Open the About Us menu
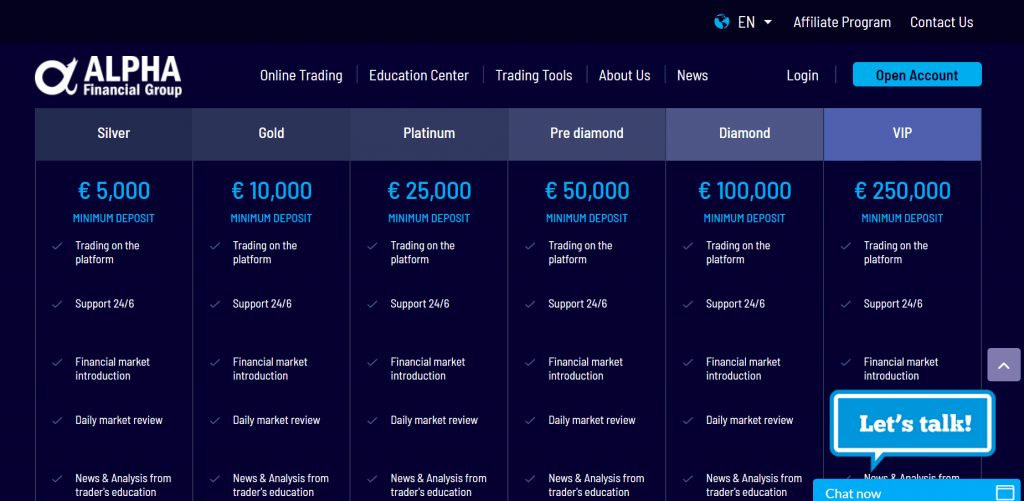The width and height of the screenshot is (1024, 501). tap(624, 75)
